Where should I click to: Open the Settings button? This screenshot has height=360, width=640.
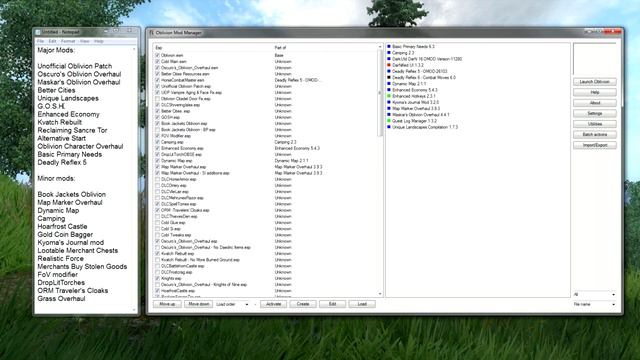tap(594, 113)
